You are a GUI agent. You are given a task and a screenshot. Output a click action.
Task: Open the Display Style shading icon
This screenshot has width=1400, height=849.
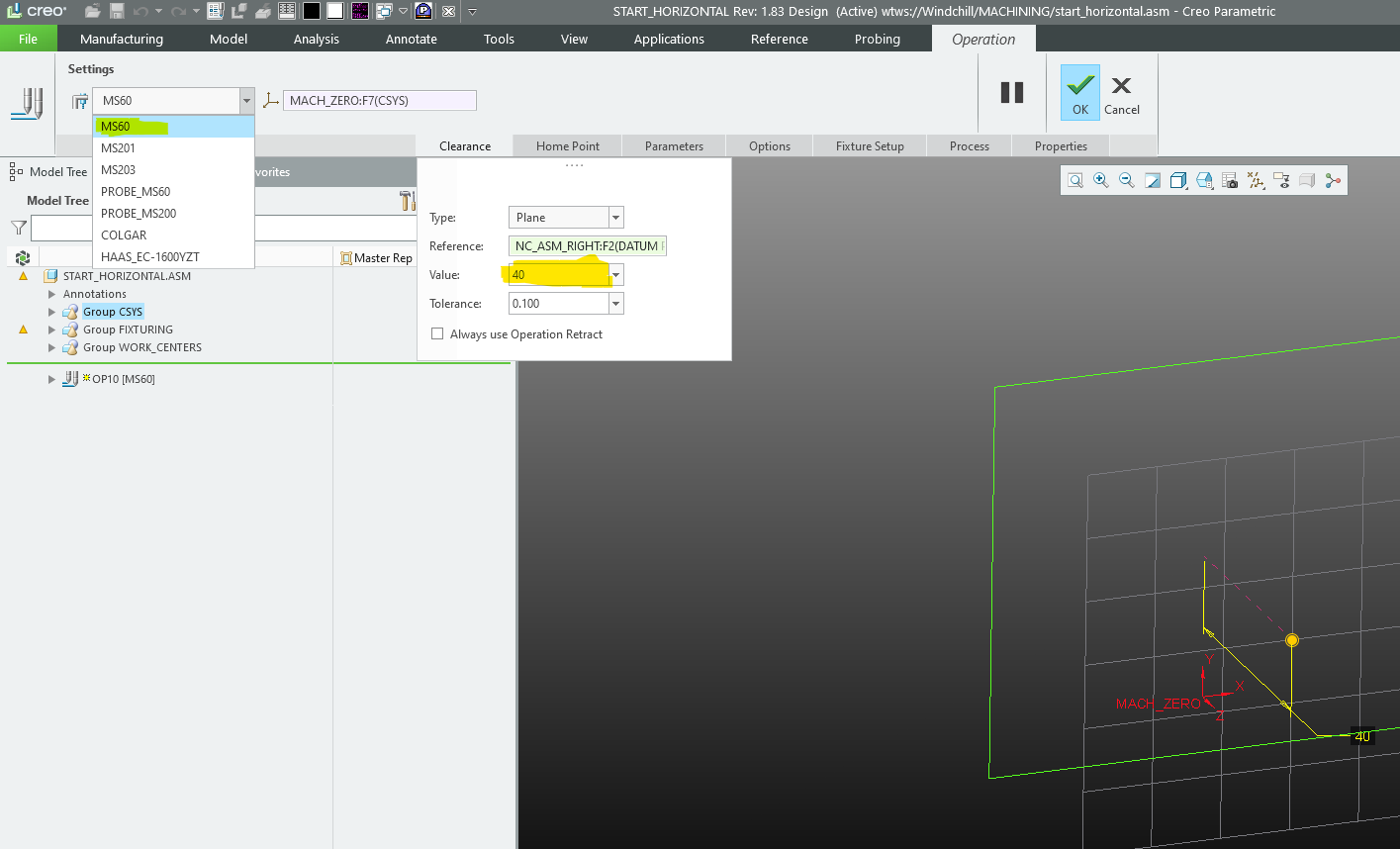coord(1177,180)
